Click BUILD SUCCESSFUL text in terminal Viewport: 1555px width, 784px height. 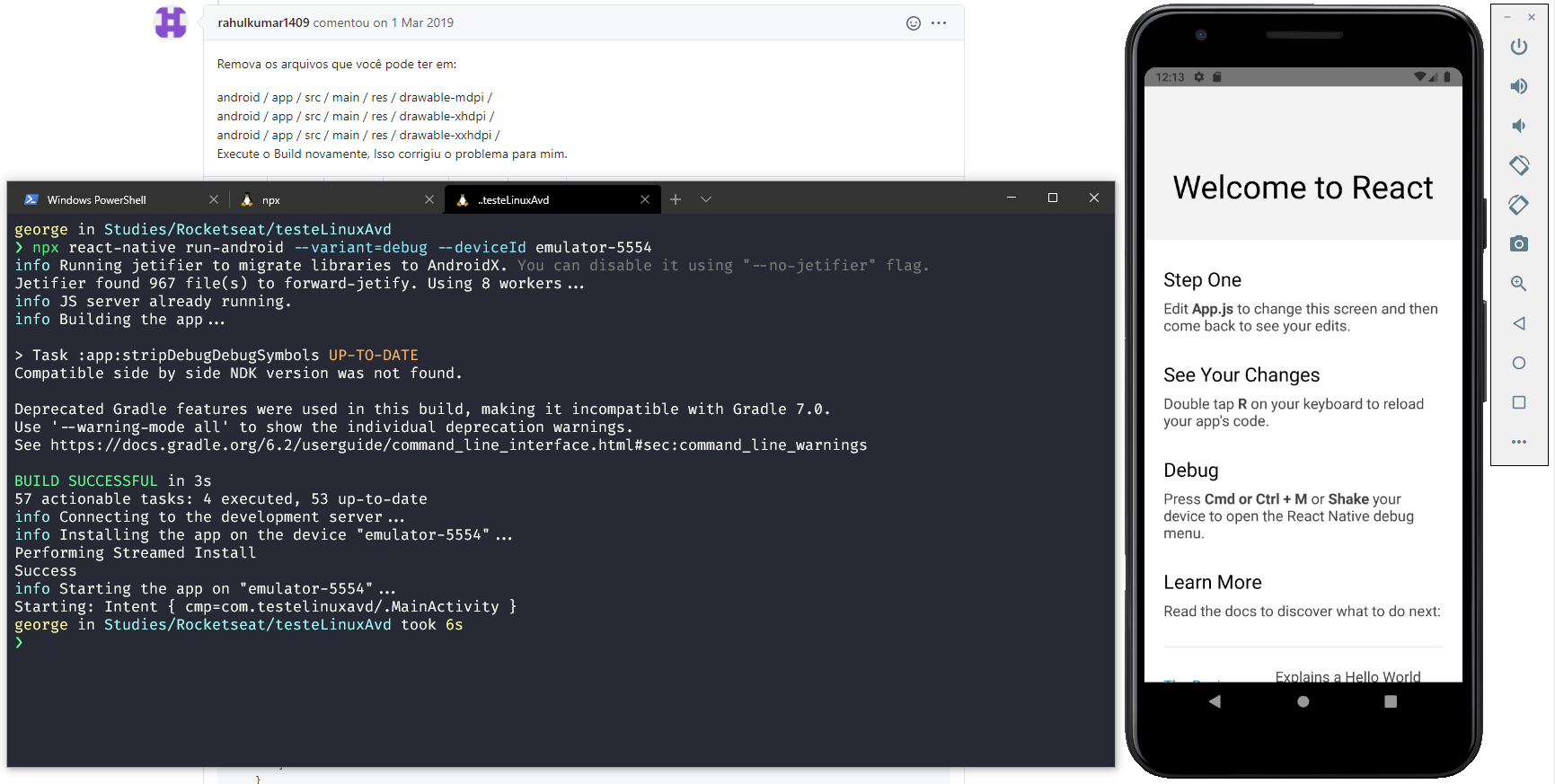click(86, 481)
